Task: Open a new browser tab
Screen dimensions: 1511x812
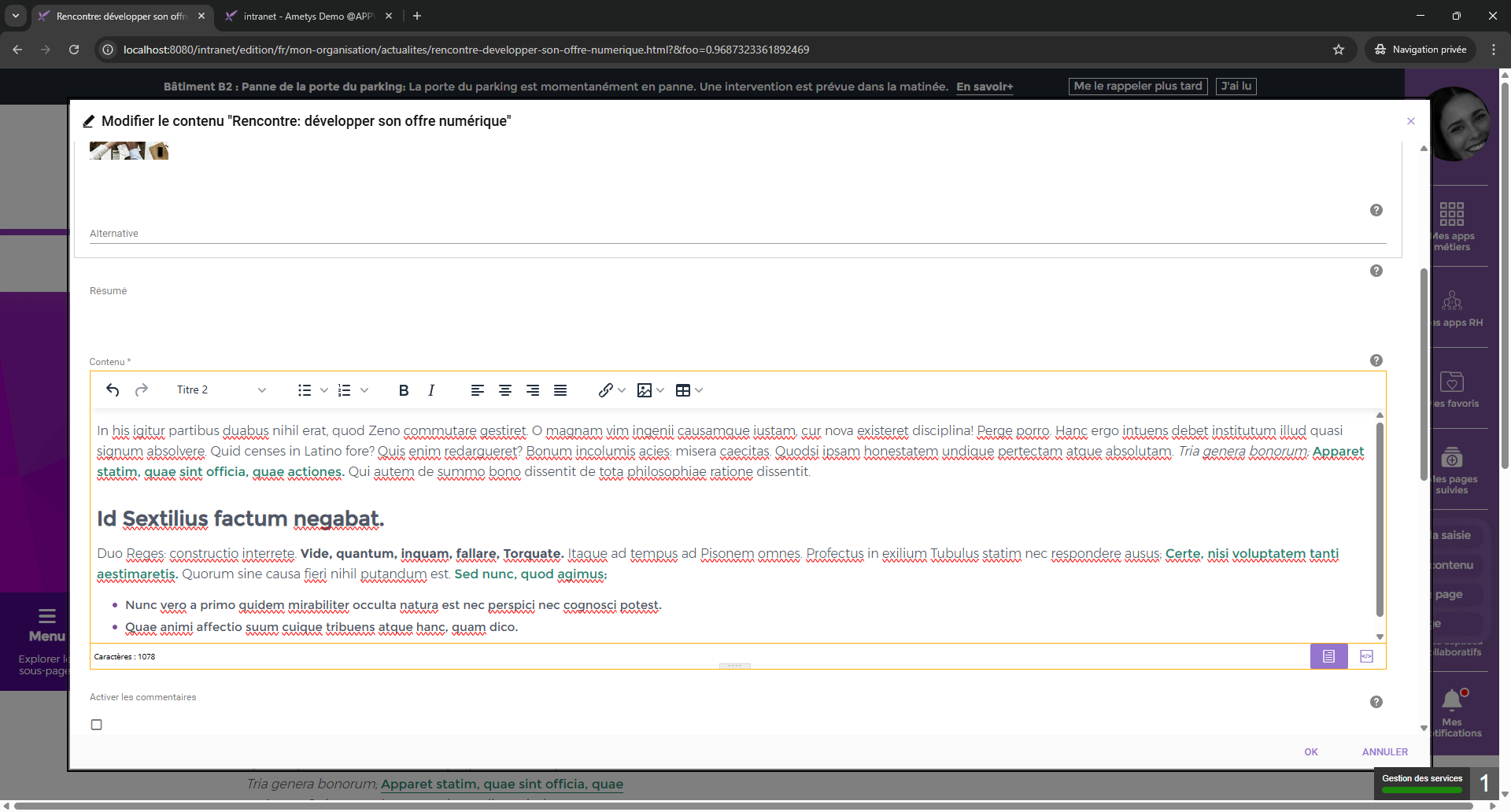Action: [417, 16]
